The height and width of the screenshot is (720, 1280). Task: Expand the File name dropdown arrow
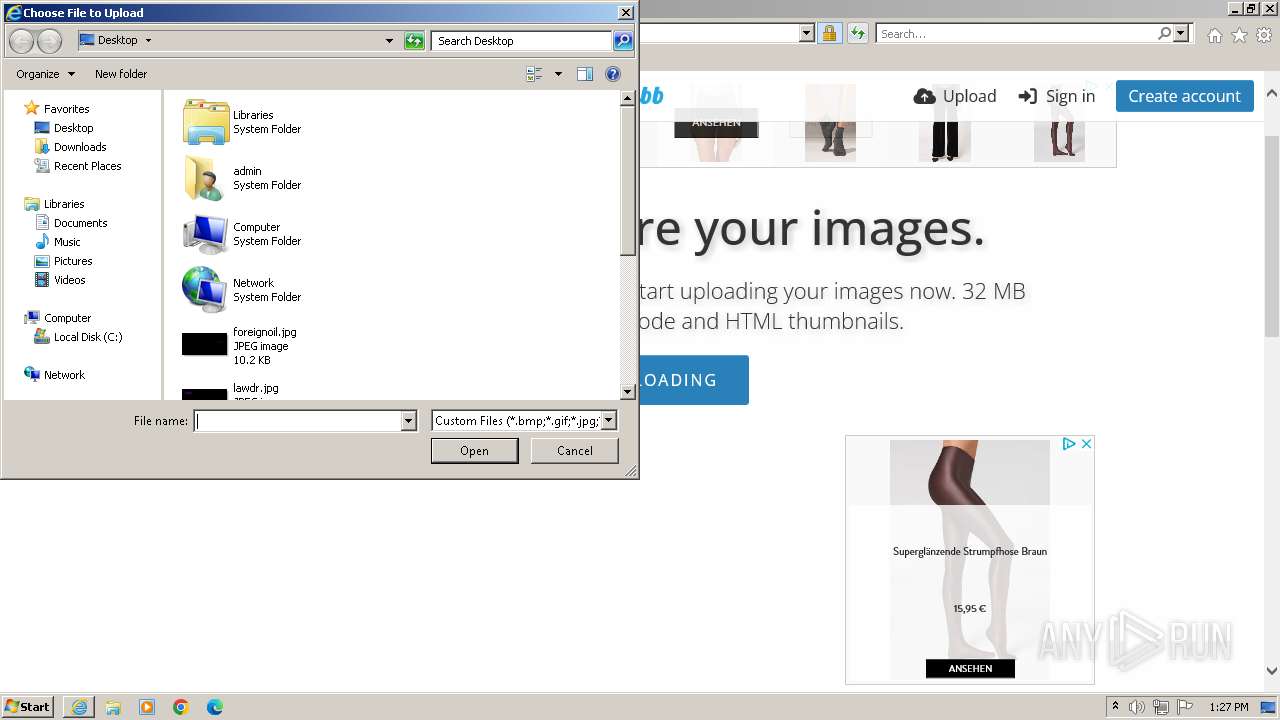pos(408,421)
